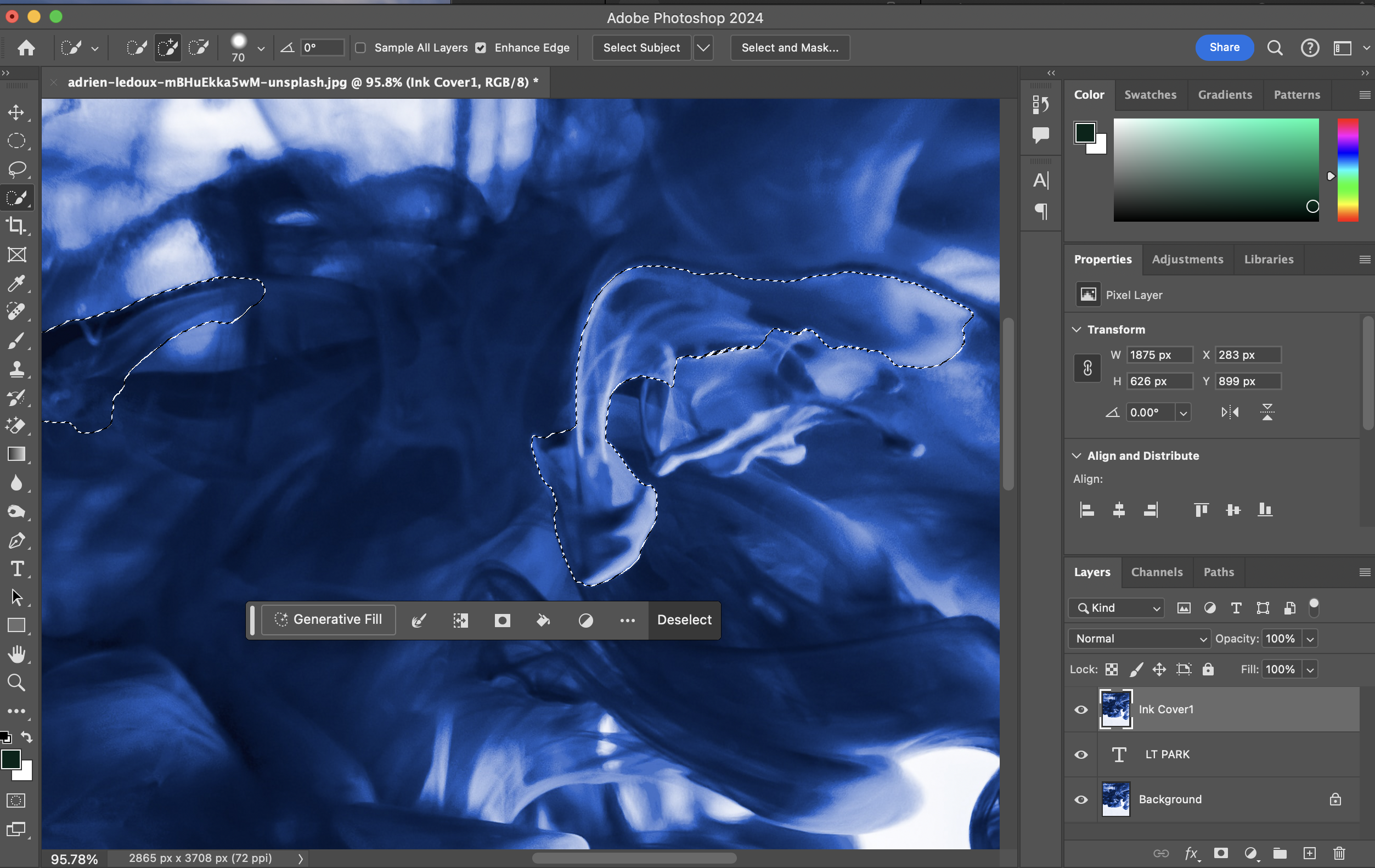Hide the Ink Cover1 layer
This screenshot has width=1375, height=868.
1081,709
